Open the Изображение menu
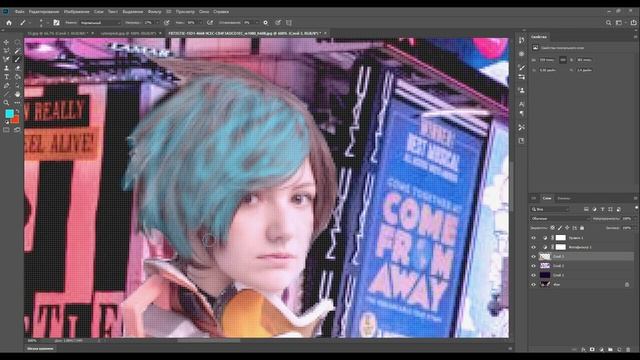Image resolution: width=640 pixels, height=360 pixels. [76, 12]
